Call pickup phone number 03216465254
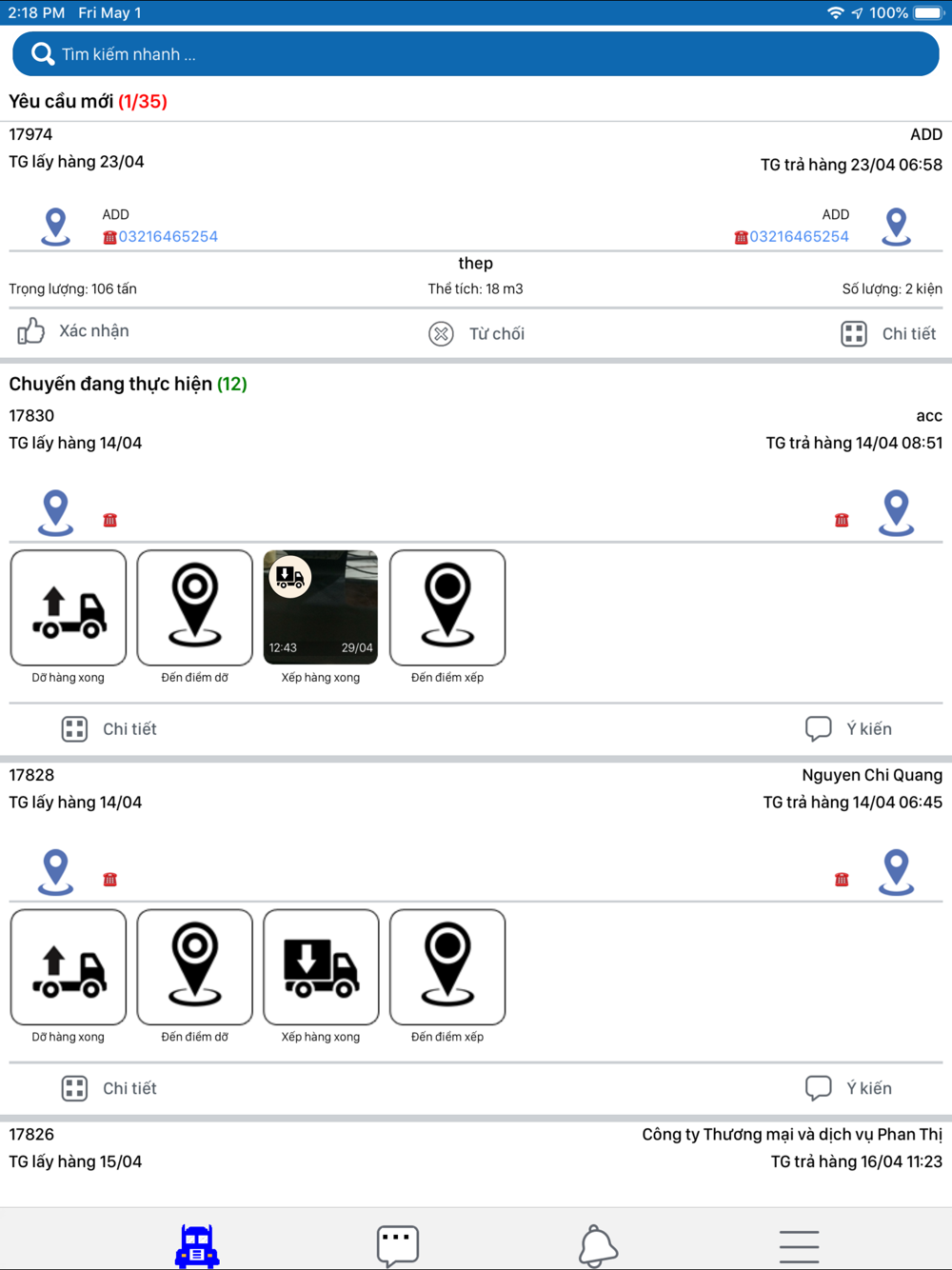The height and width of the screenshot is (1270, 952). point(168,237)
